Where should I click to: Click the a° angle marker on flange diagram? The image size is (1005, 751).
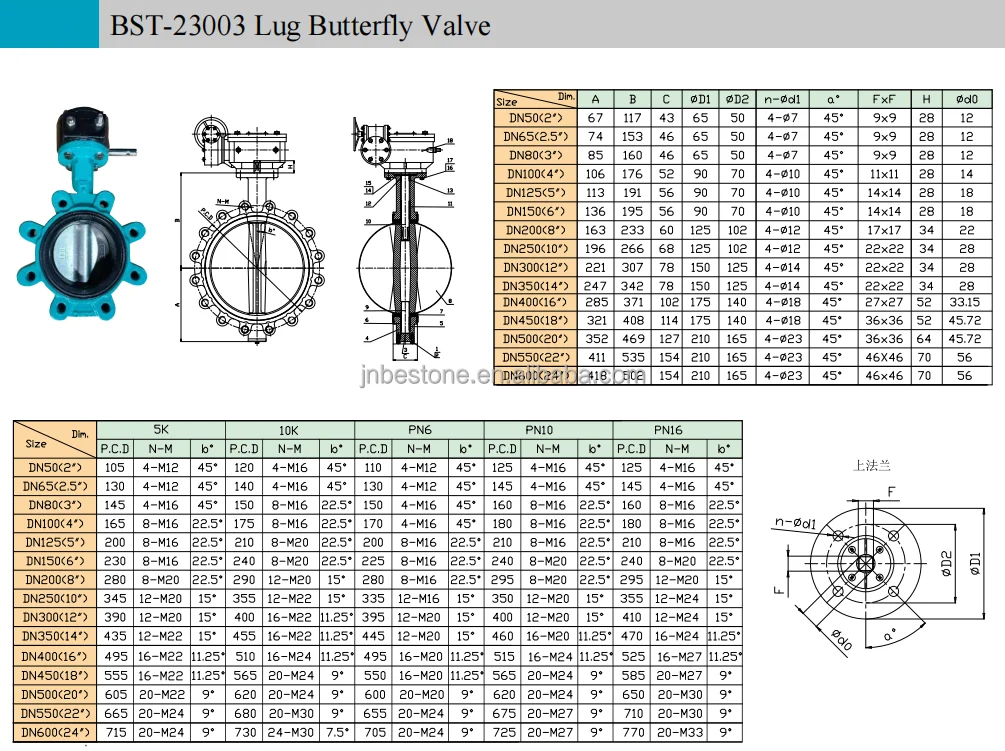887,633
